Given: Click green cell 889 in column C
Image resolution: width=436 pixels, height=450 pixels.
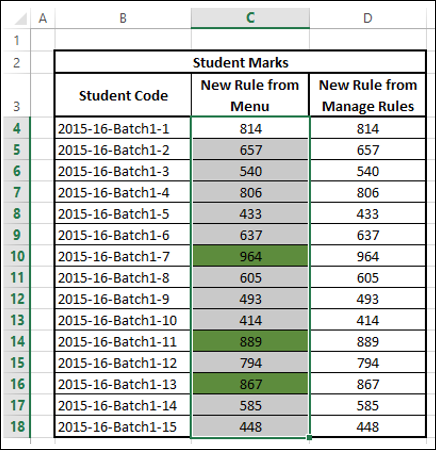Looking at the screenshot, I should (x=250, y=342).
